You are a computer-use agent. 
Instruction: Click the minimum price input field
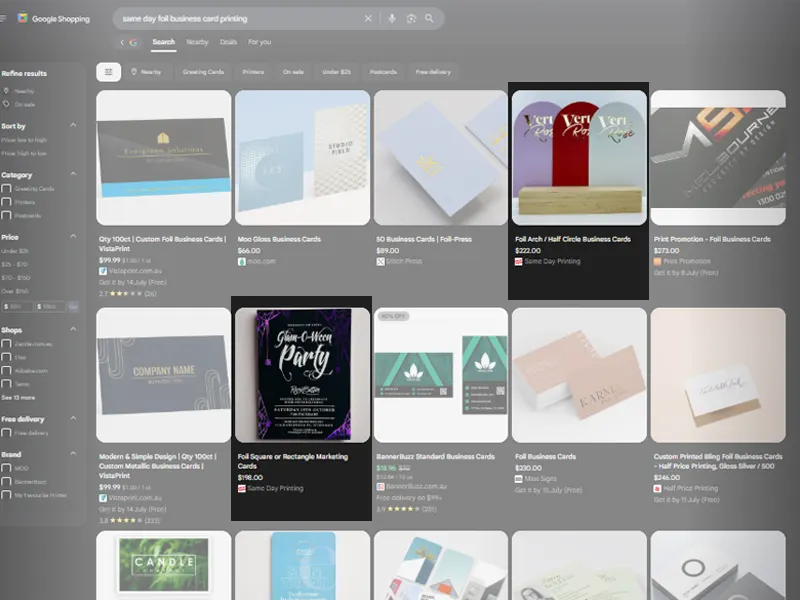click(17, 307)
